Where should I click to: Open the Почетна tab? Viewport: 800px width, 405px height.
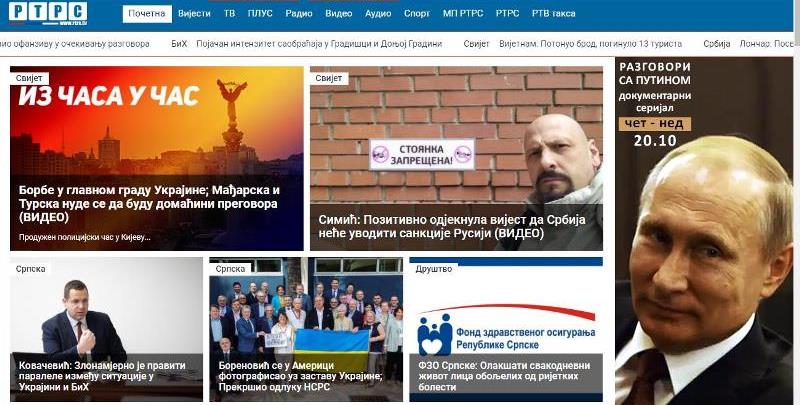147,14
